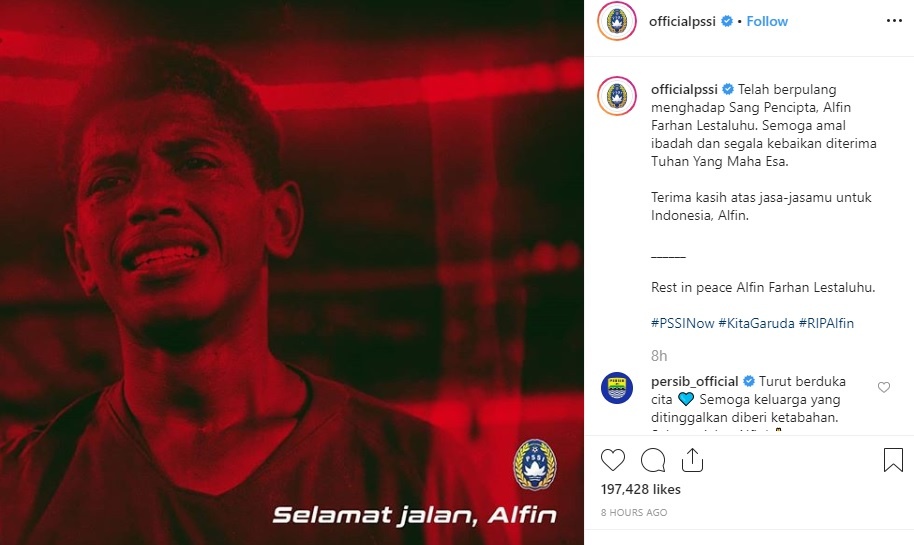Open comment with the speech bubble icon
Viewport: 914px width, 545px height.
point(653,460)
